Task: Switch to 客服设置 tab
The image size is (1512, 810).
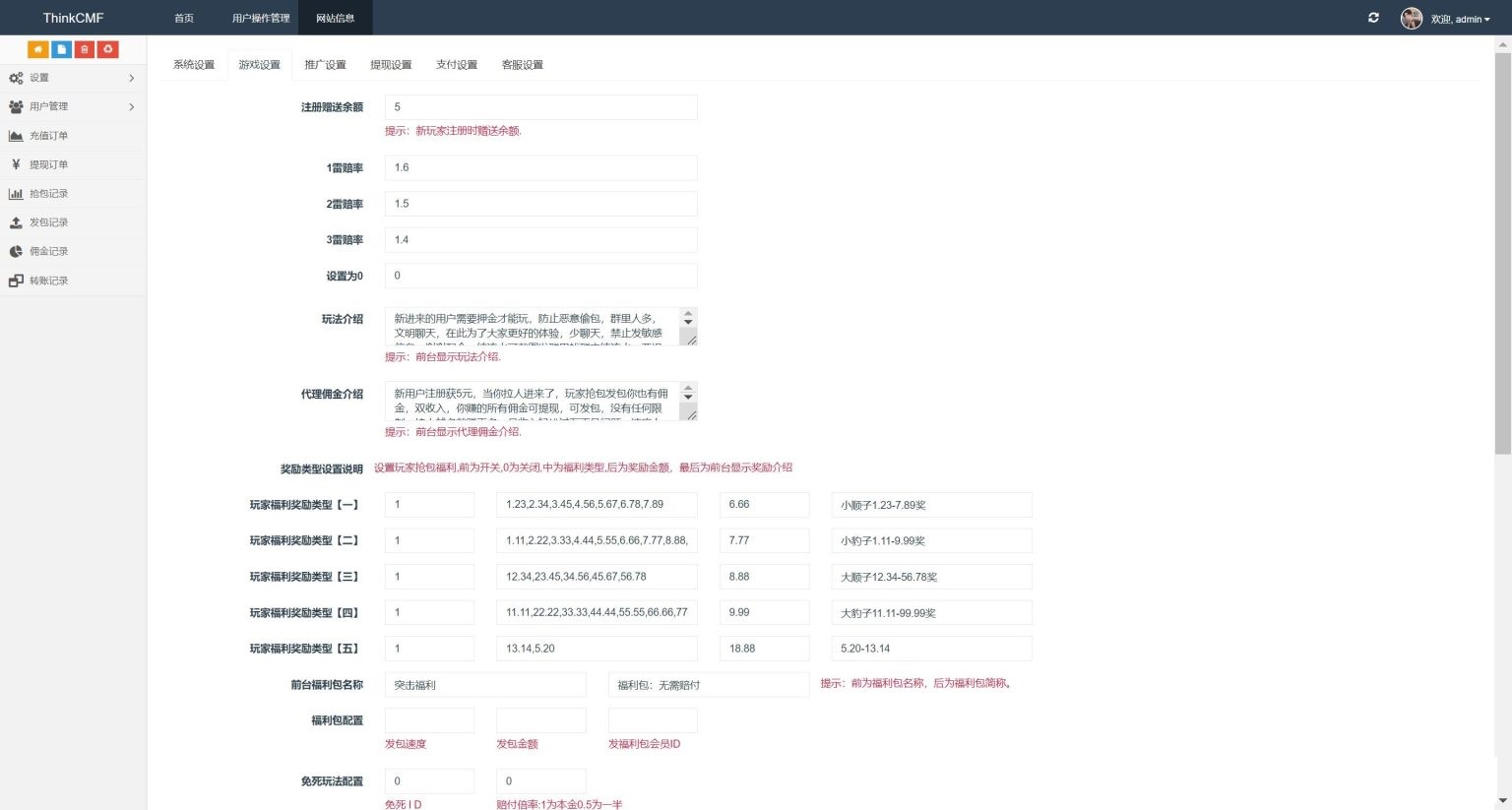Action: (x=523, y=65)
